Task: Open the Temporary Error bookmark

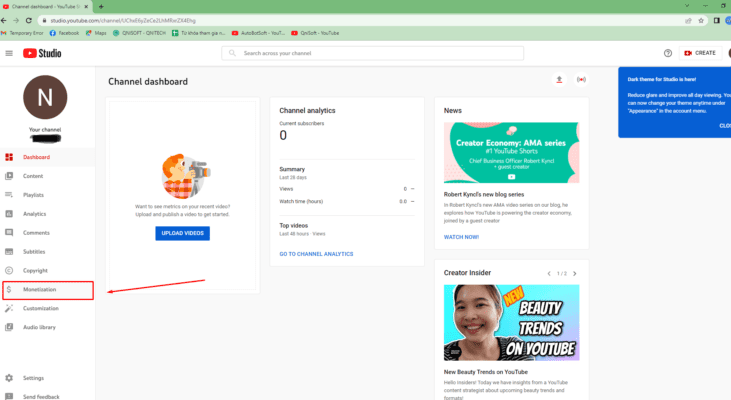Action: (22, 33)
